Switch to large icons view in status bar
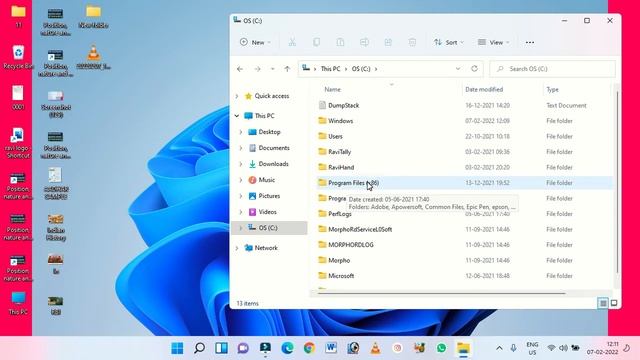The height and width of the screenshot is (360, 640). coord(614,303)
